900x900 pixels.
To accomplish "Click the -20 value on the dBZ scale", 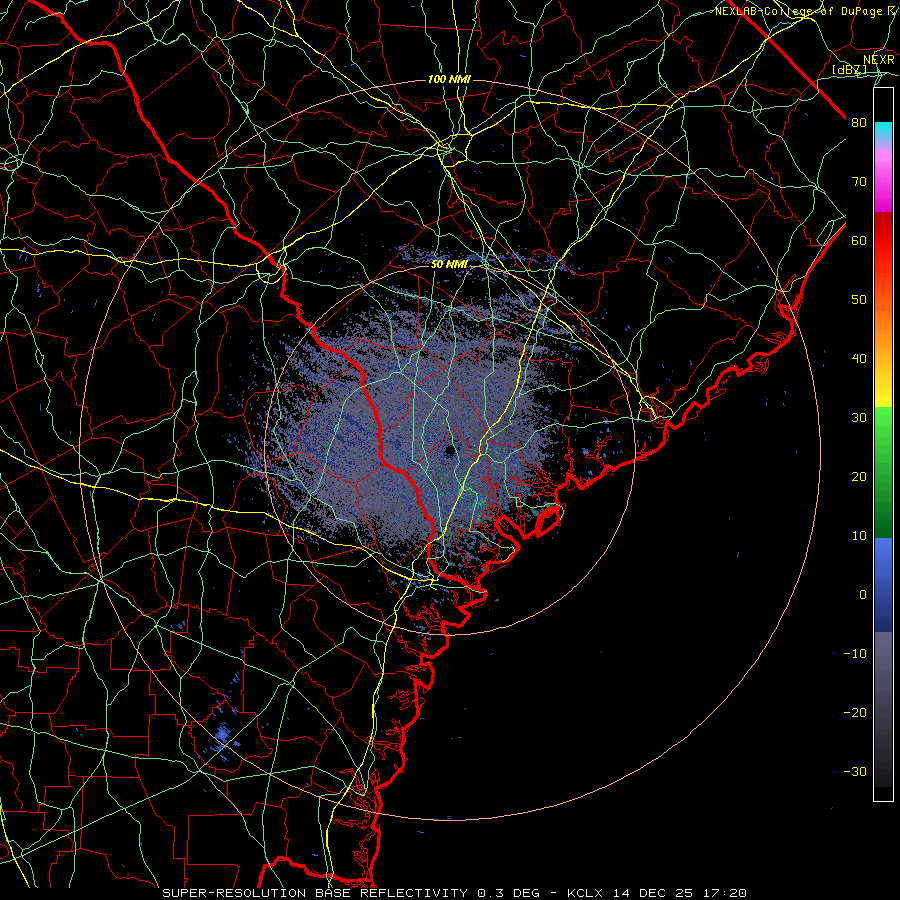I will pos(855,712).
